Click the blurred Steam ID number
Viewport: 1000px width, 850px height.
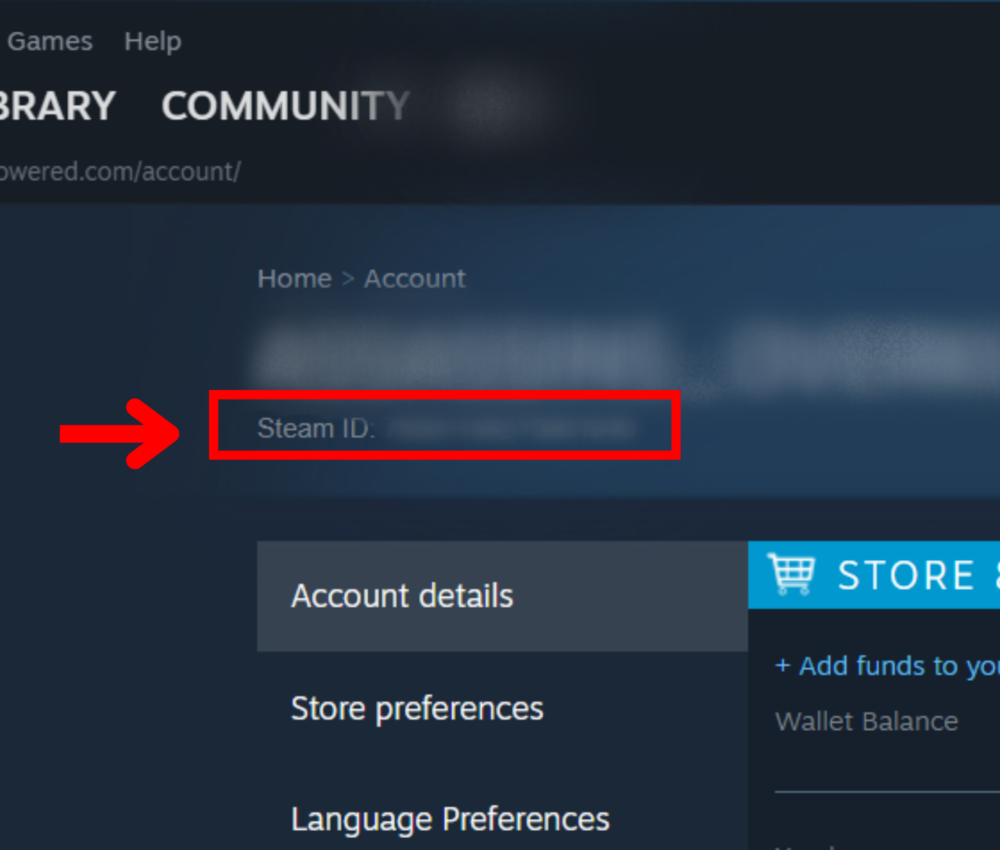coord(511,429)
